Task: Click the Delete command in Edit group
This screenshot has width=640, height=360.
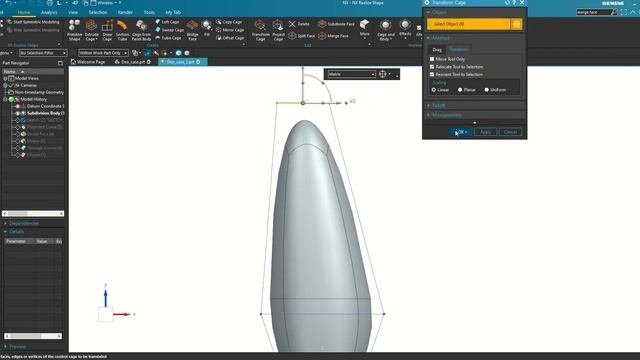Action: (299, 24)
